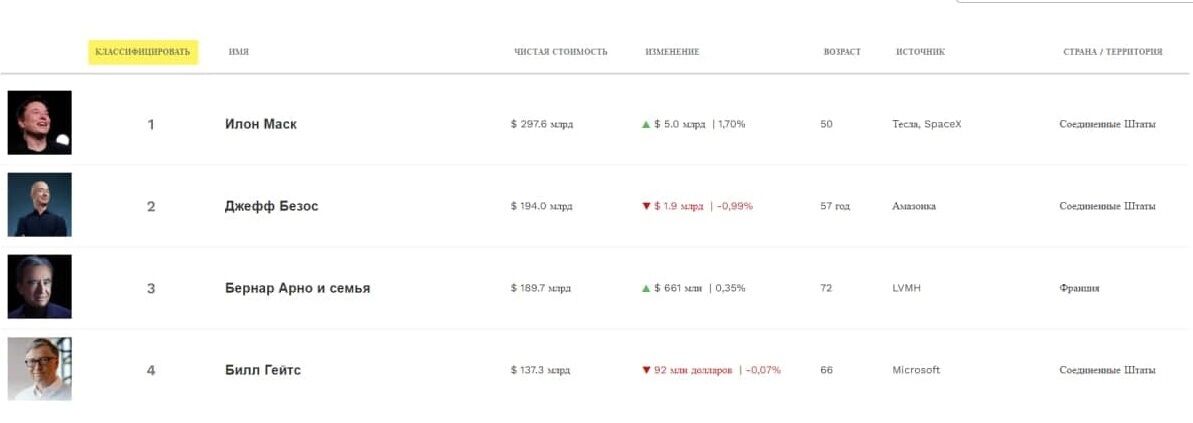Viewport: 1193px width, 423px height.
Task: Sort by Чистая стоимость column header
Action: click(560, 52)
